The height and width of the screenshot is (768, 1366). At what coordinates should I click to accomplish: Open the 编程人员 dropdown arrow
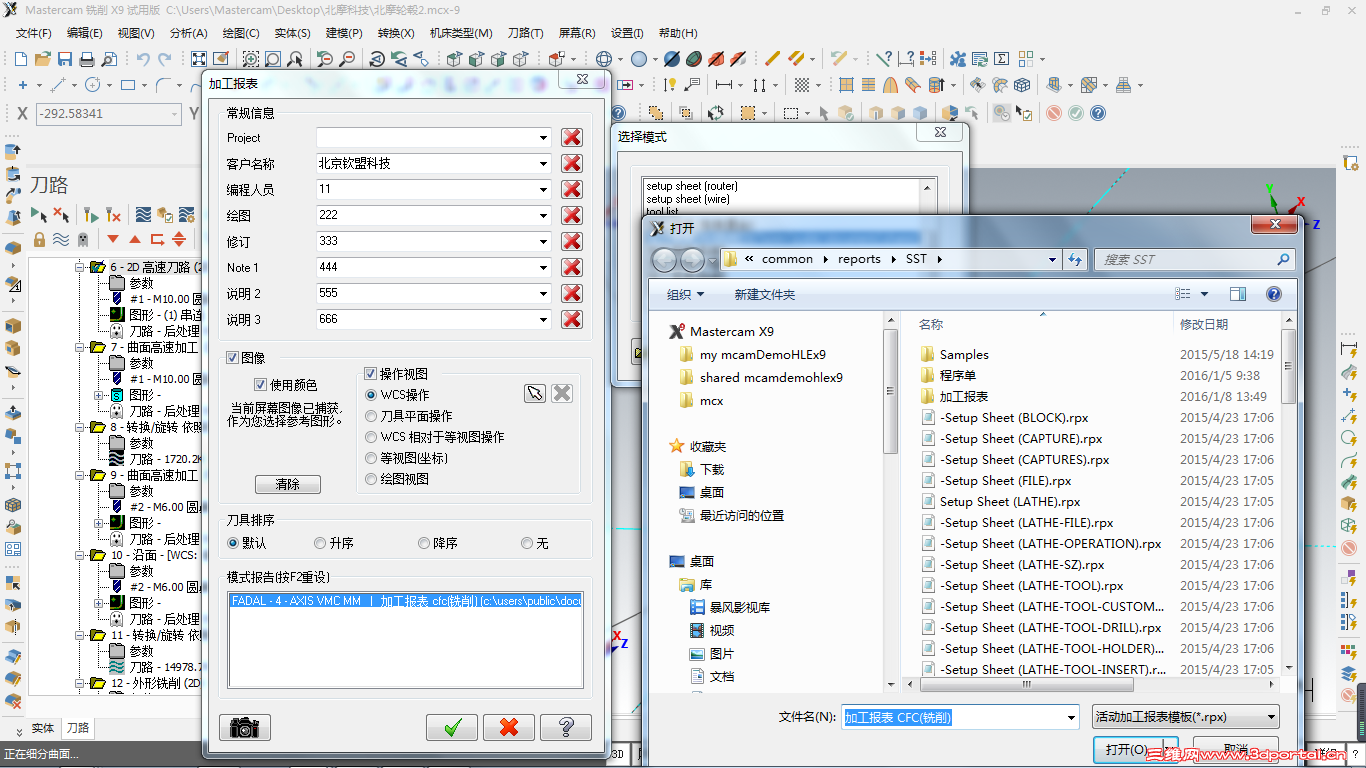(x=543, y=190)
